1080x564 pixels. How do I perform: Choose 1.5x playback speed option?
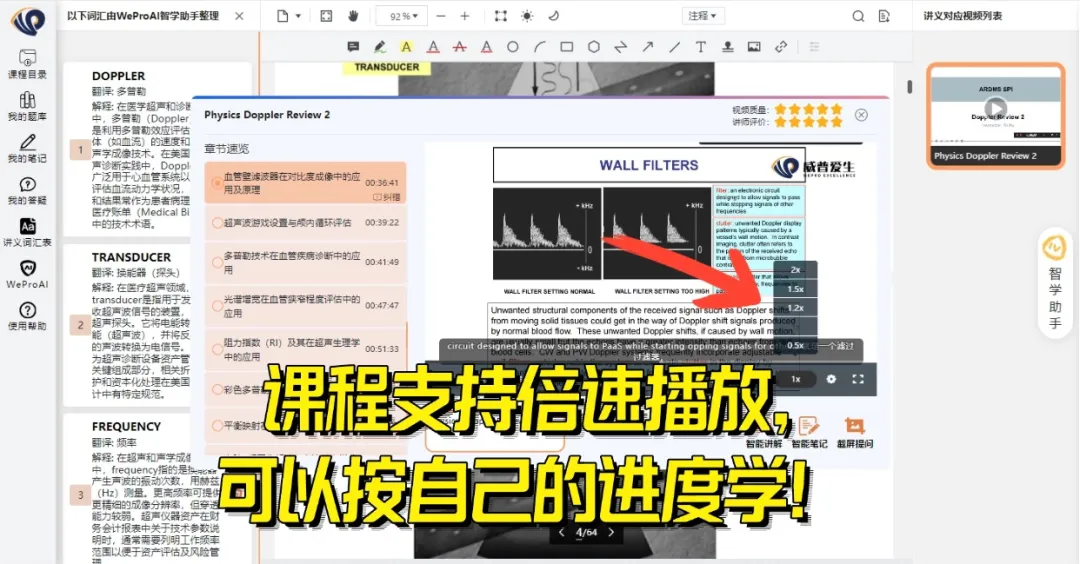[x=795, y=289]
